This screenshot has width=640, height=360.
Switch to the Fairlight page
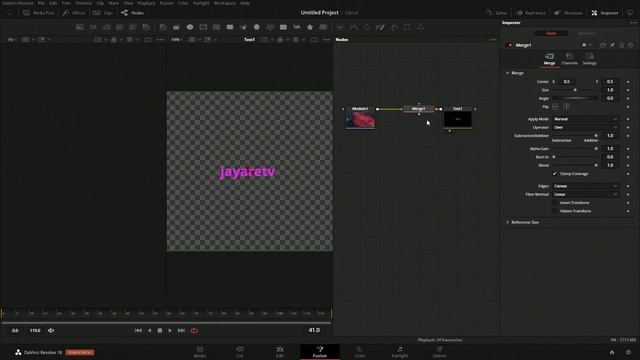400,352
